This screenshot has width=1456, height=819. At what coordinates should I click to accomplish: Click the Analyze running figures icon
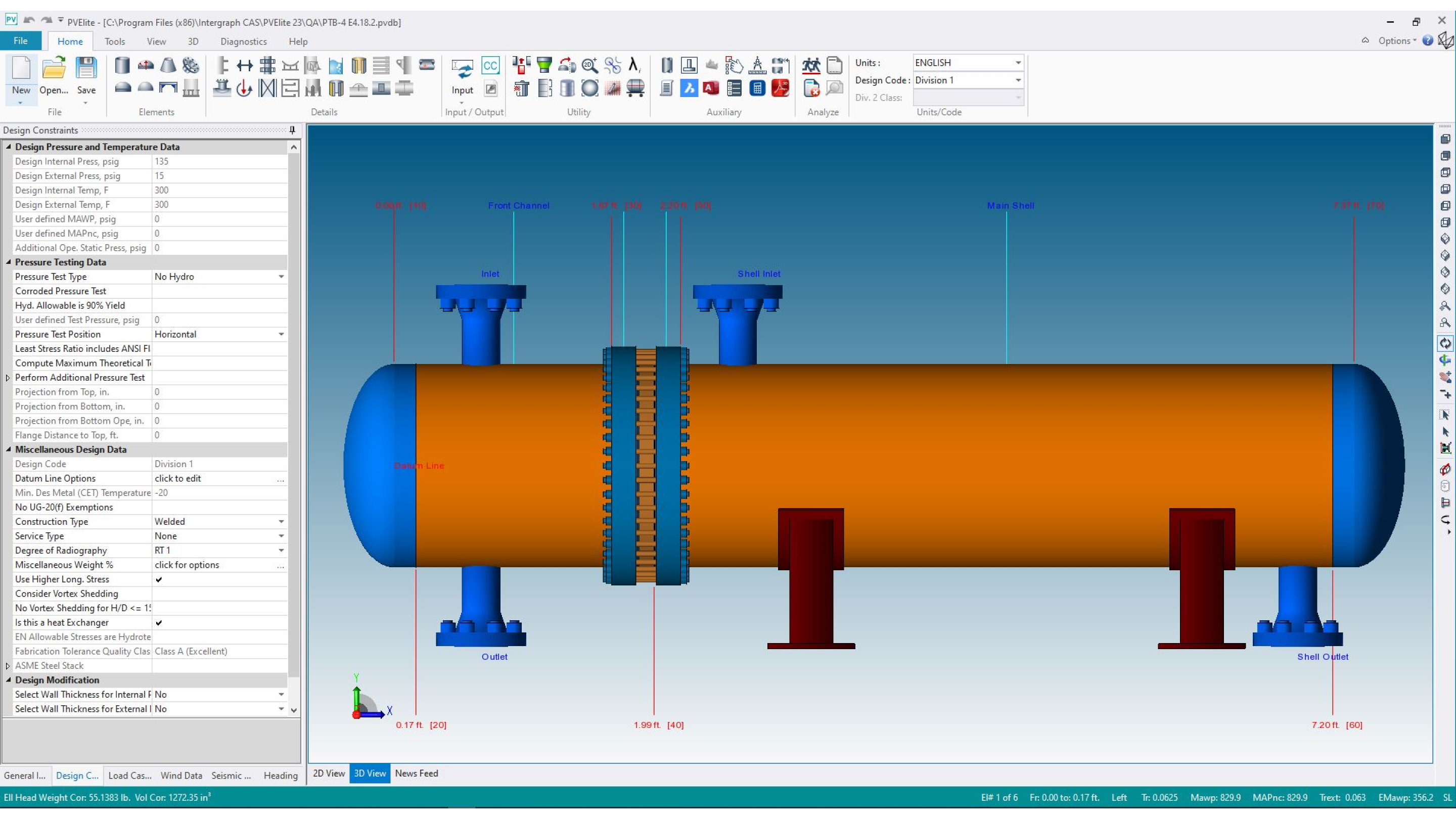pos(811,66)
